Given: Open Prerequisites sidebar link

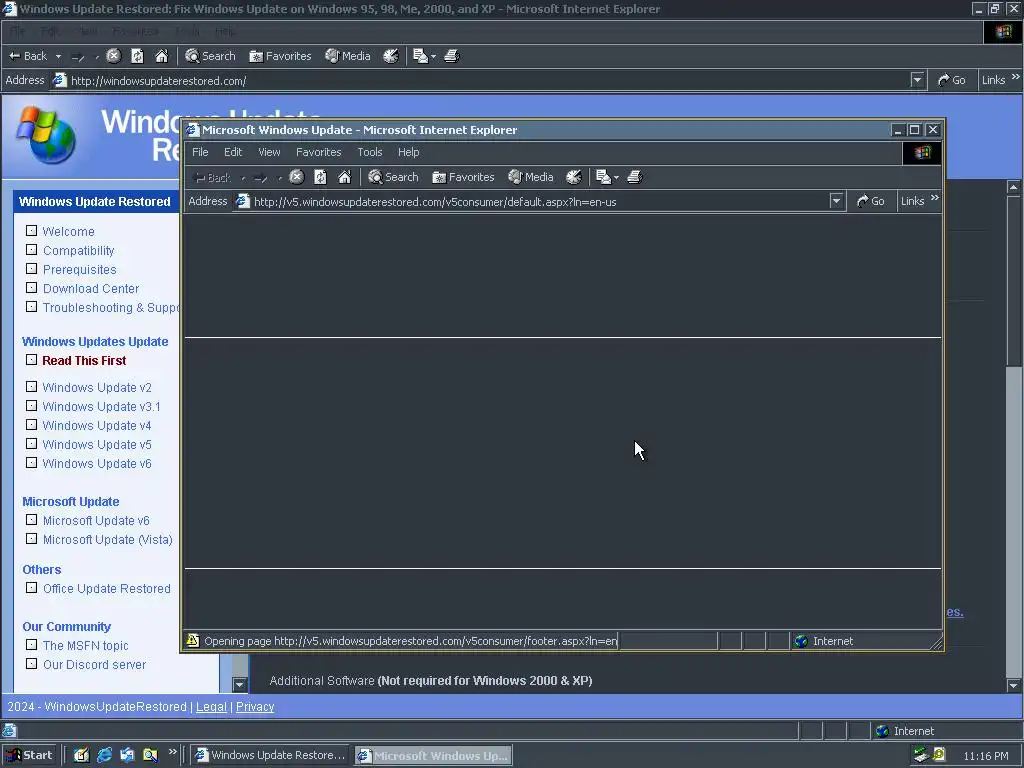Looking at the screenshot, I should point(80,270).
